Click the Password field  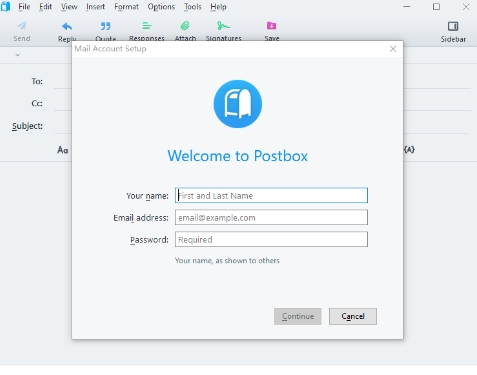(x=271, y=239)
